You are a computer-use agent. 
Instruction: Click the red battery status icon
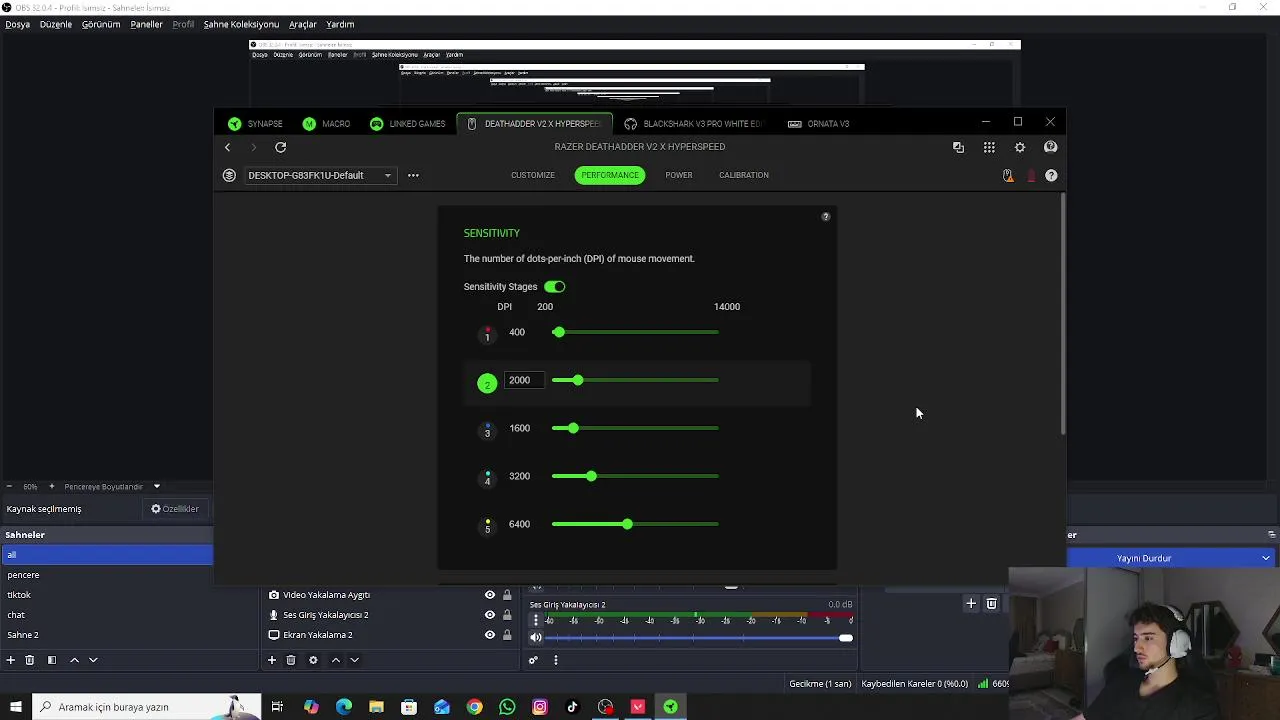tap(1031, 175)
